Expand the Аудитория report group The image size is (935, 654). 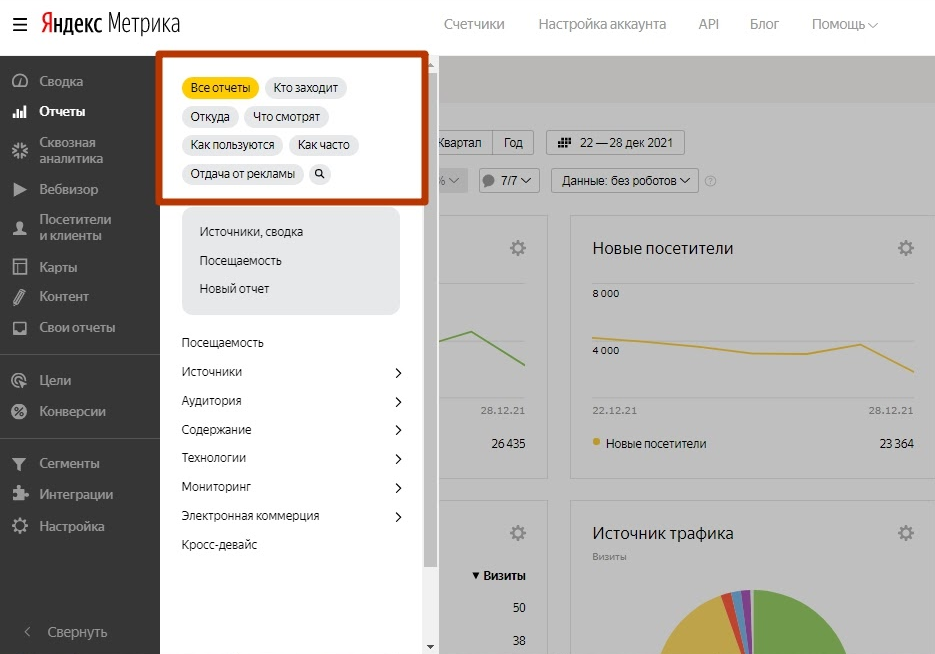click(x=292, y=401)
